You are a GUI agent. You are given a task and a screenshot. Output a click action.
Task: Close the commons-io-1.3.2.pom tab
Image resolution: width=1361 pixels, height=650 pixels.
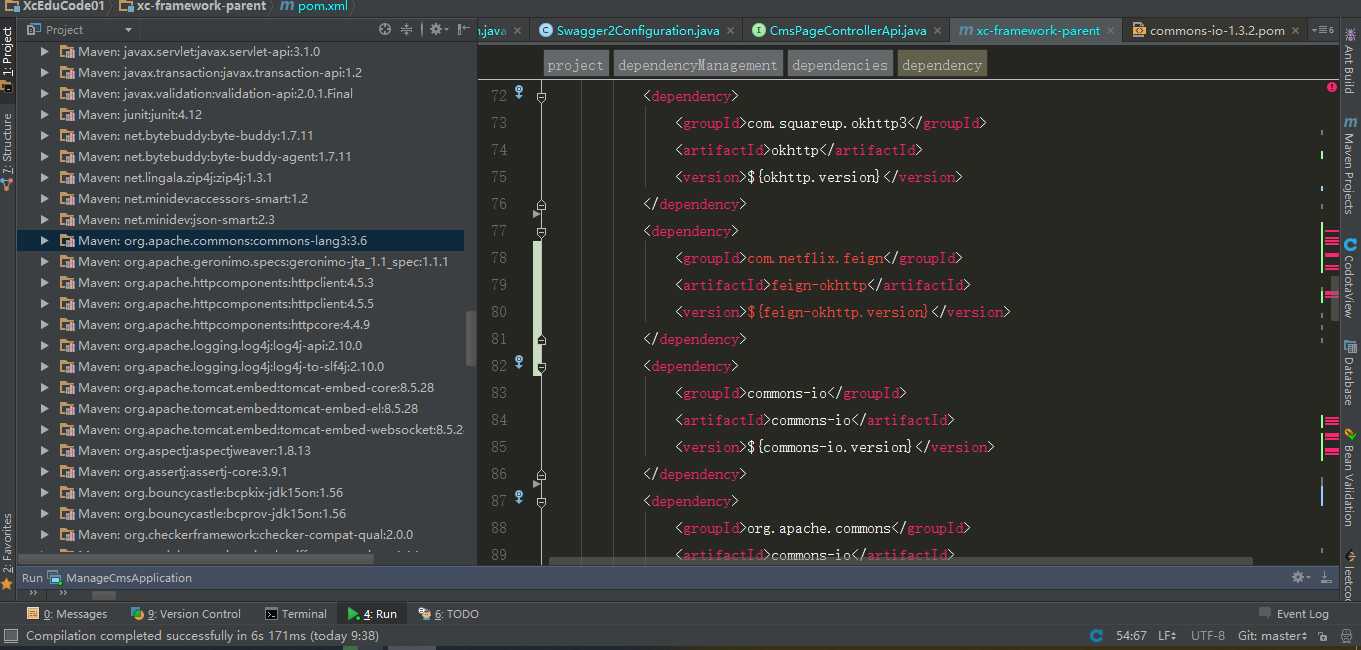[1296, 31]
